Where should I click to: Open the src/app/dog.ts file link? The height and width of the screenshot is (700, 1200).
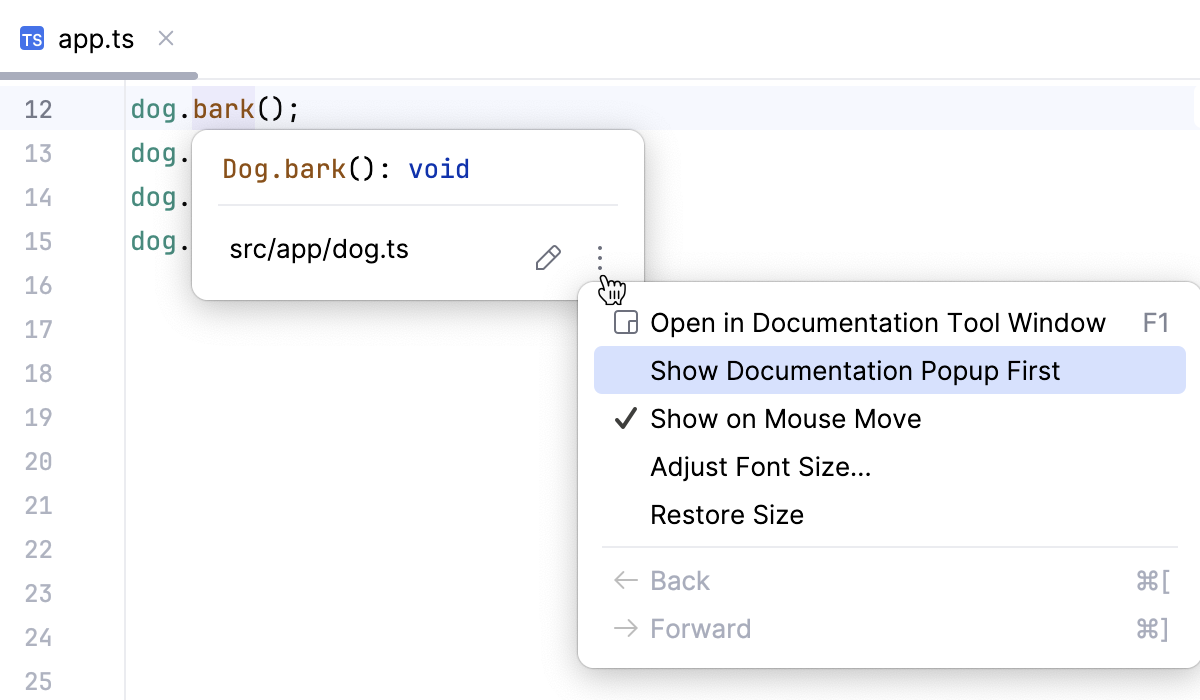[x=319, y=249]
